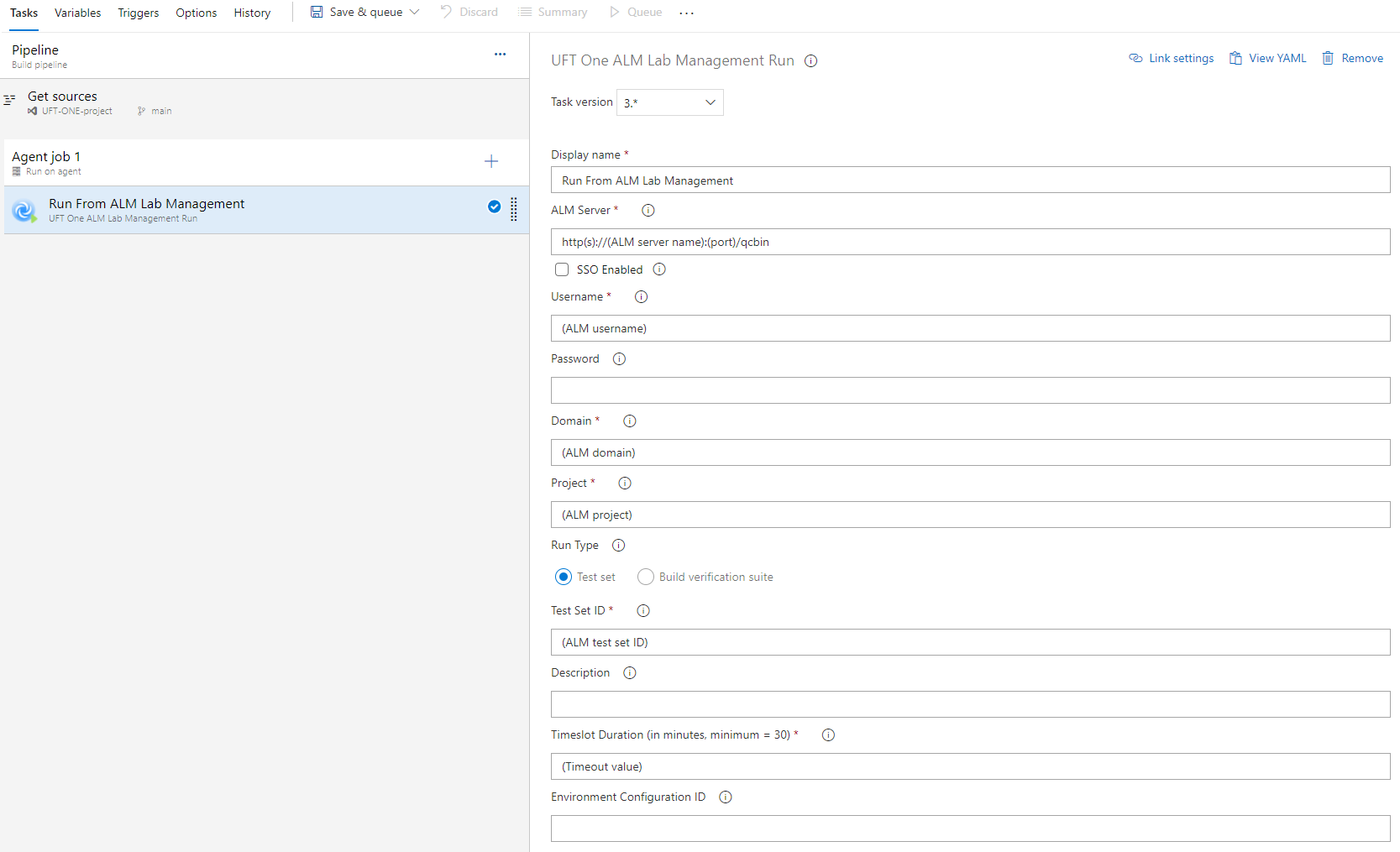Open the Save & queue dropdown arrow
The height and width of the screenshot is (852, 1400).
tap(414, 13)
